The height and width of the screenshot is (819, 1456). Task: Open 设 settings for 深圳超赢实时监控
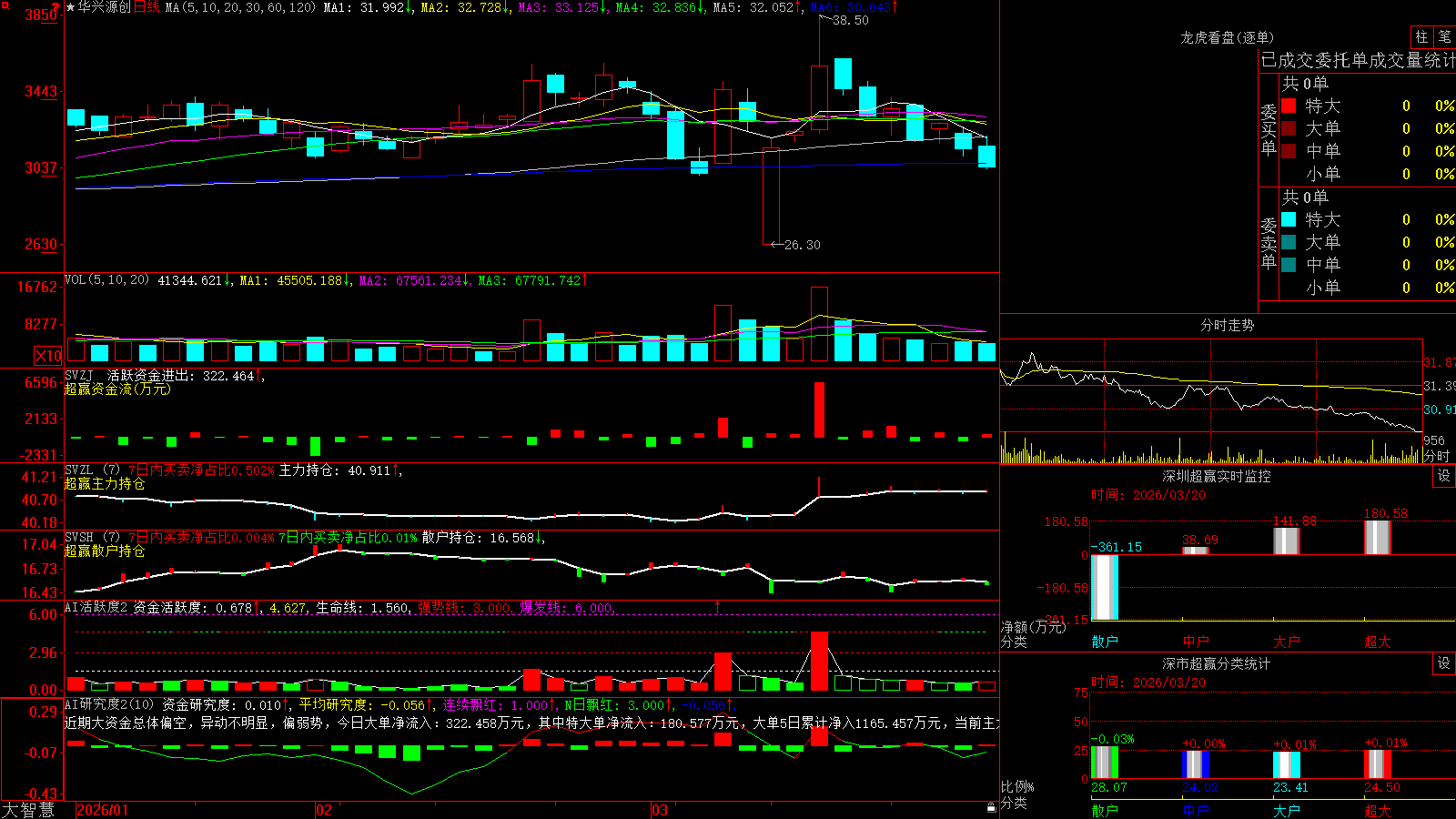click(1444, 476)
